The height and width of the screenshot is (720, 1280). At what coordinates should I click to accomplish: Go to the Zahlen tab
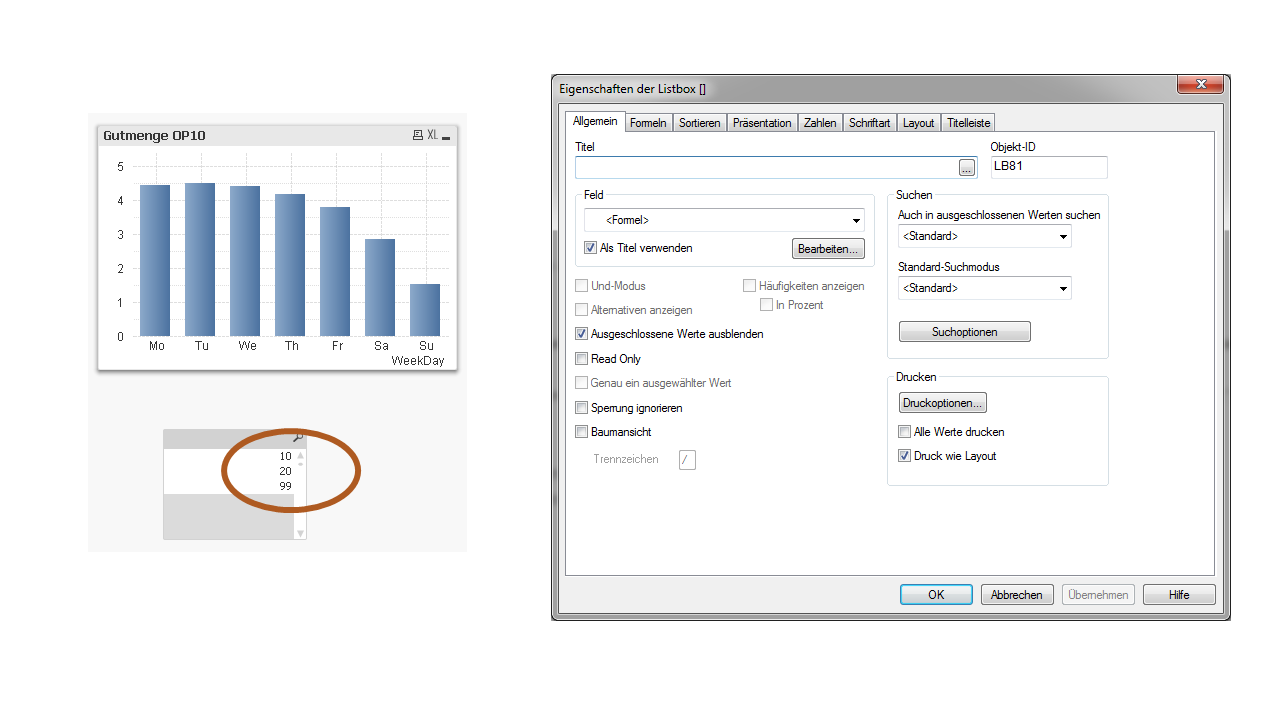(820, 123)
